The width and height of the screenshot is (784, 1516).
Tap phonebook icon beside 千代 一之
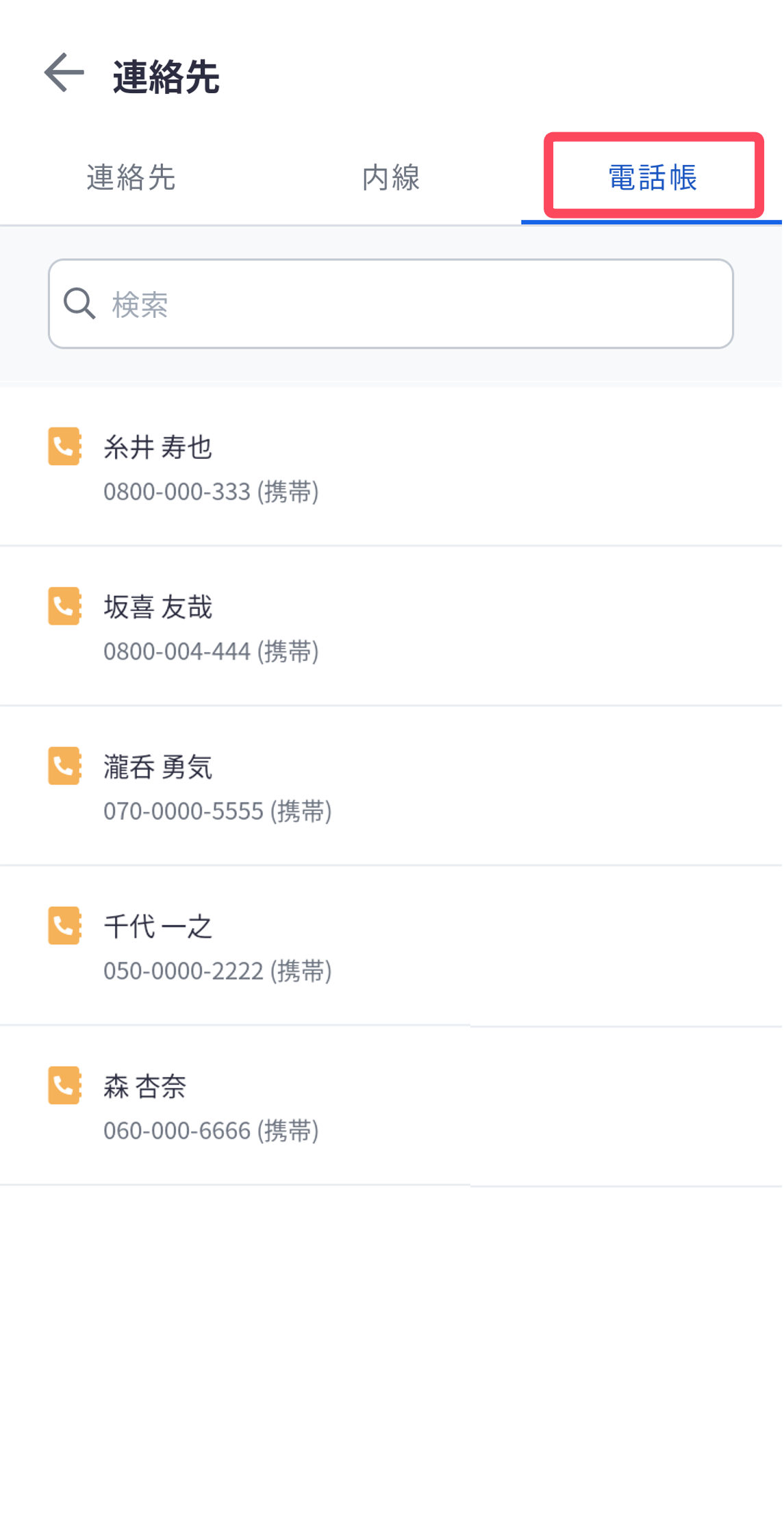[65, 925]
